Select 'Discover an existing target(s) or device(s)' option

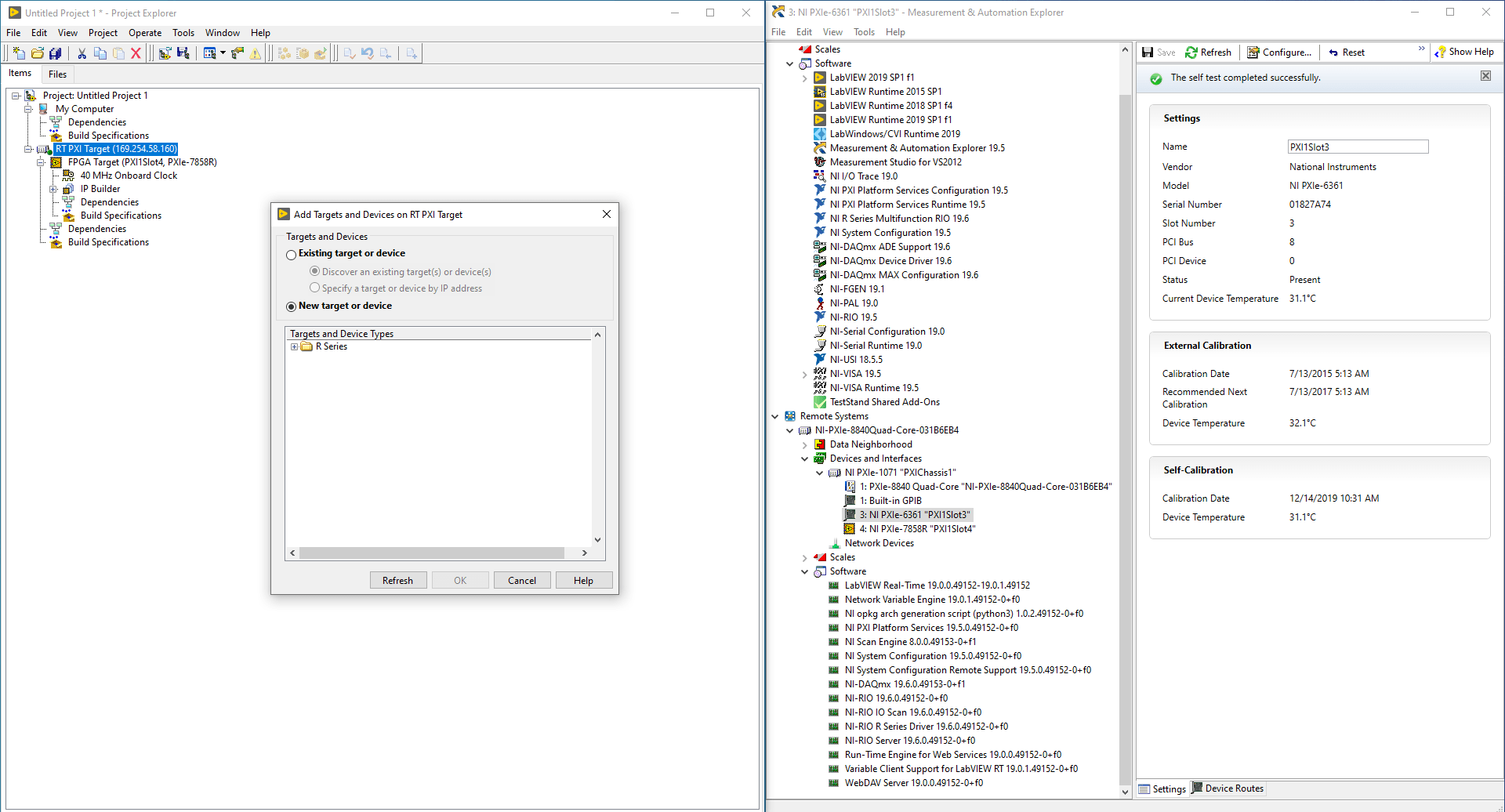point(315,271)
